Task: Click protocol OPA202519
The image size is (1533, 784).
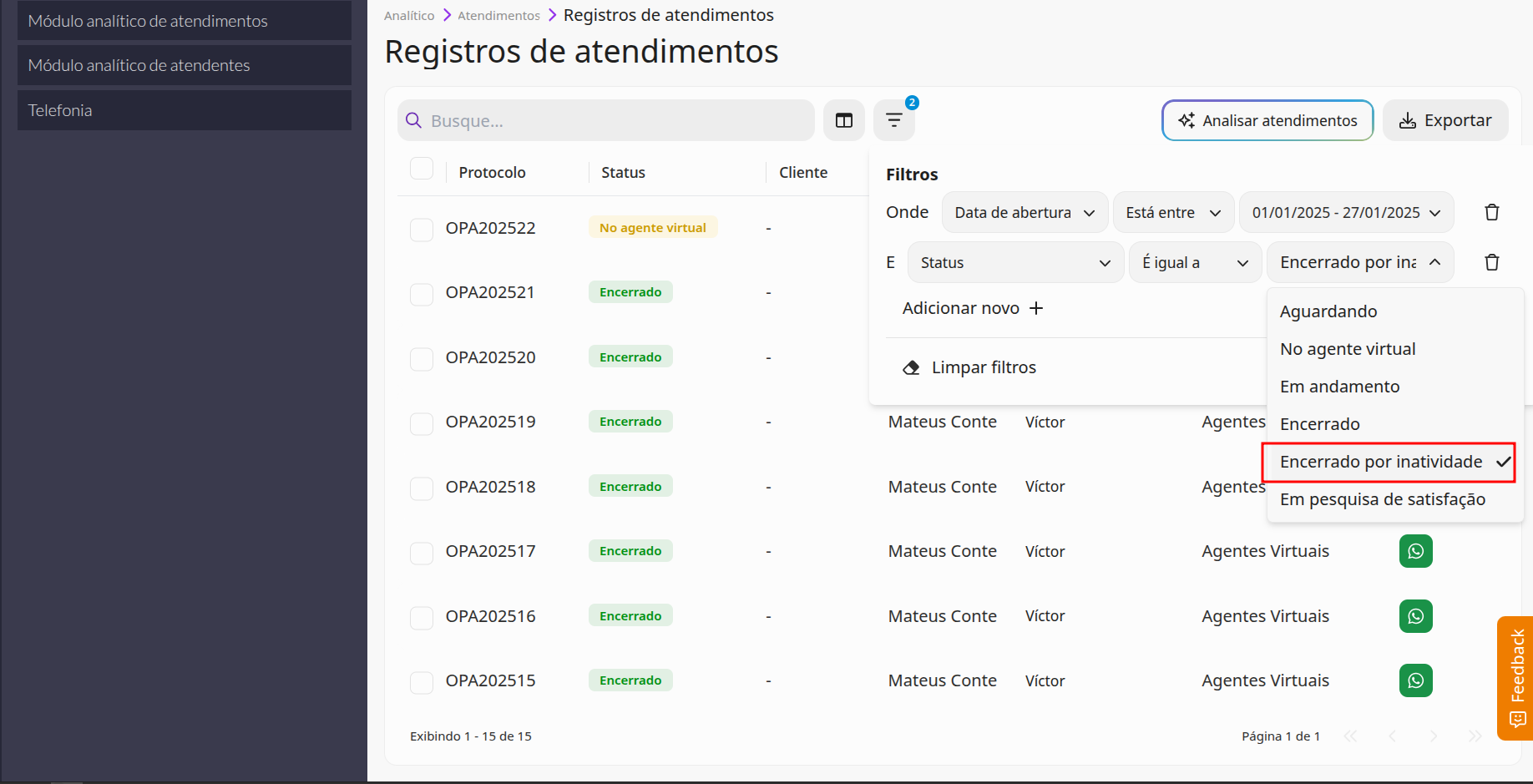Action: click(491, 422)
